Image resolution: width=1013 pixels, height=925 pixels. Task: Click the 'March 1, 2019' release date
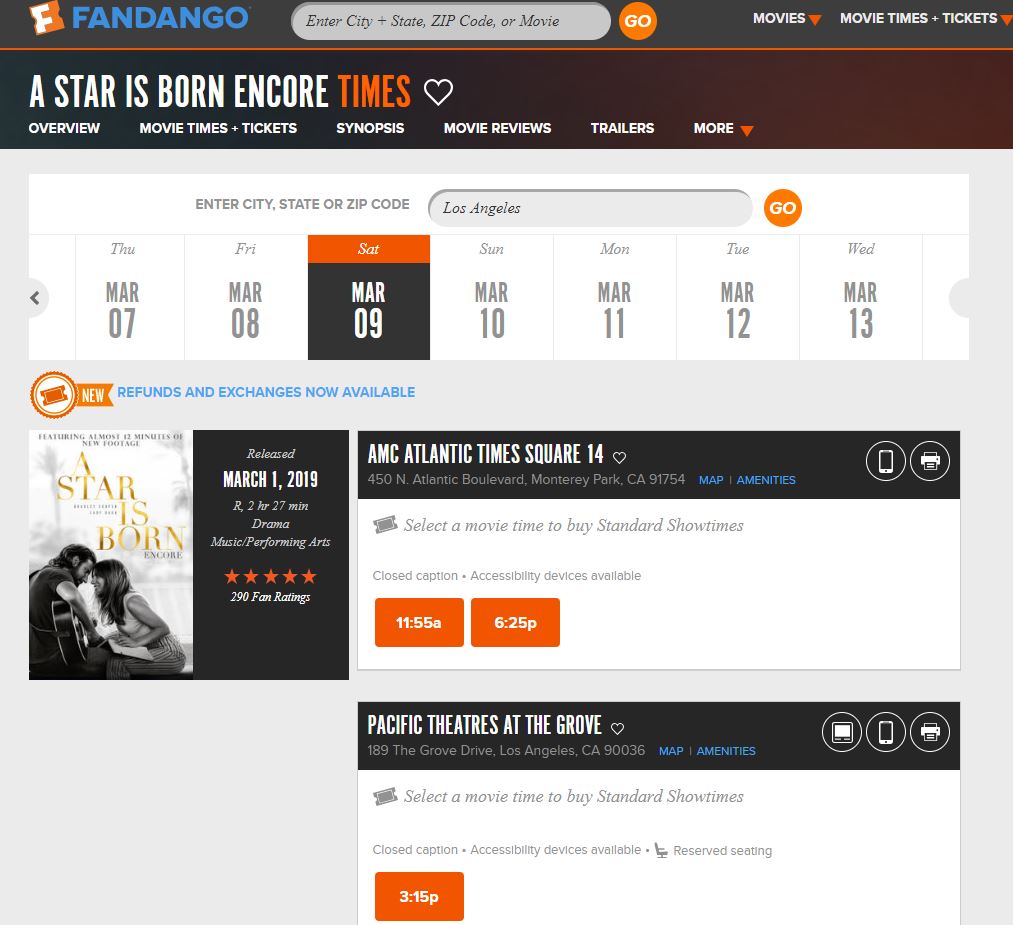tap(271, 479)
